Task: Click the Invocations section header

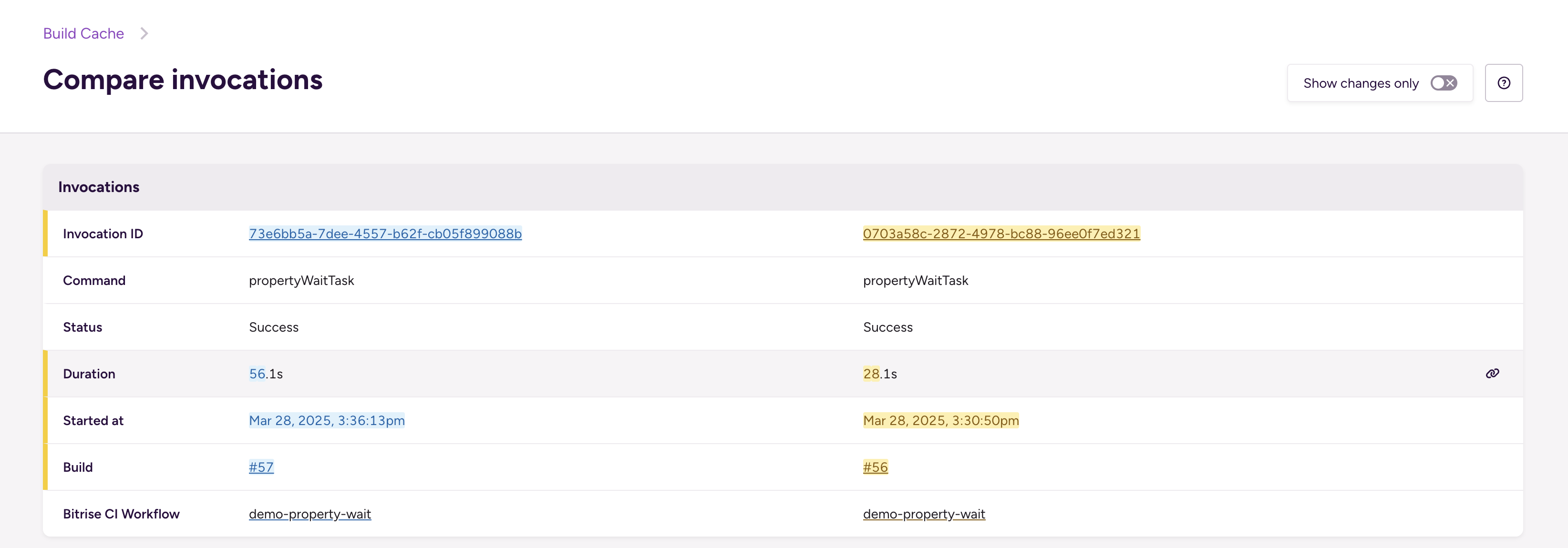Action: point(99,187)
